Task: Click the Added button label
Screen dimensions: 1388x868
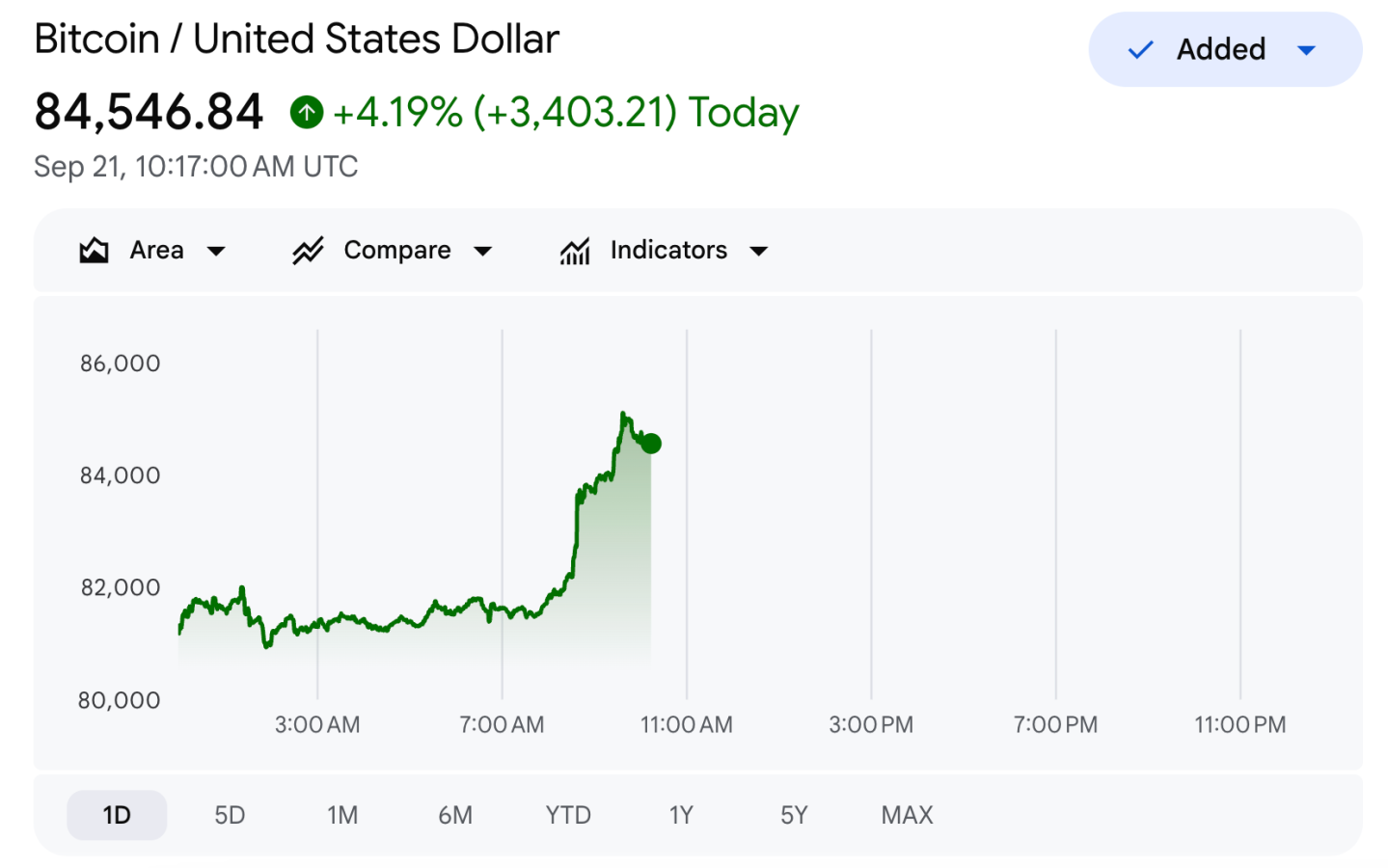Action: [x=1220, y=49]
